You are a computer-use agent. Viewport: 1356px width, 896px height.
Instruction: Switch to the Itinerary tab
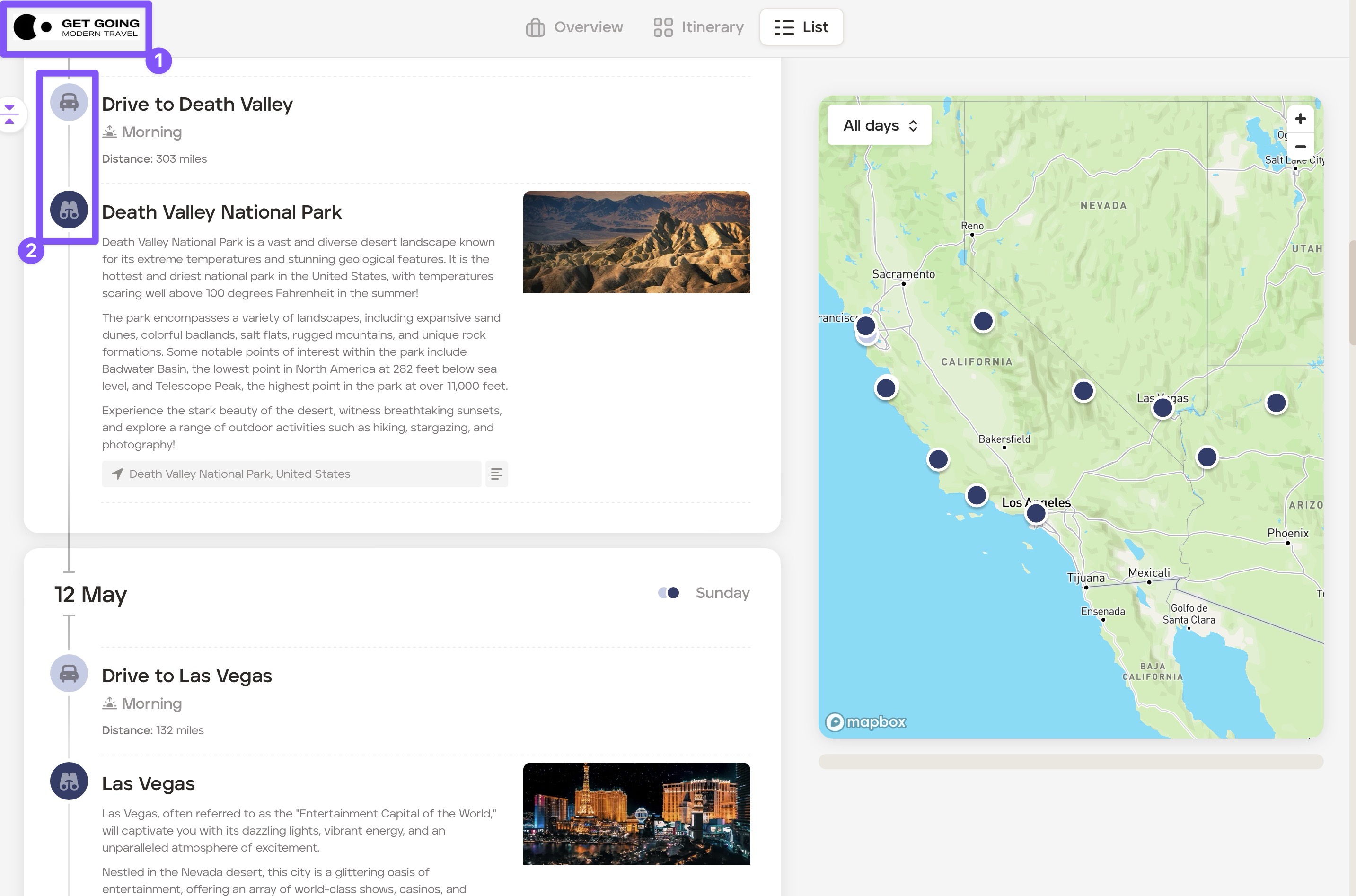tap(698, 27)
